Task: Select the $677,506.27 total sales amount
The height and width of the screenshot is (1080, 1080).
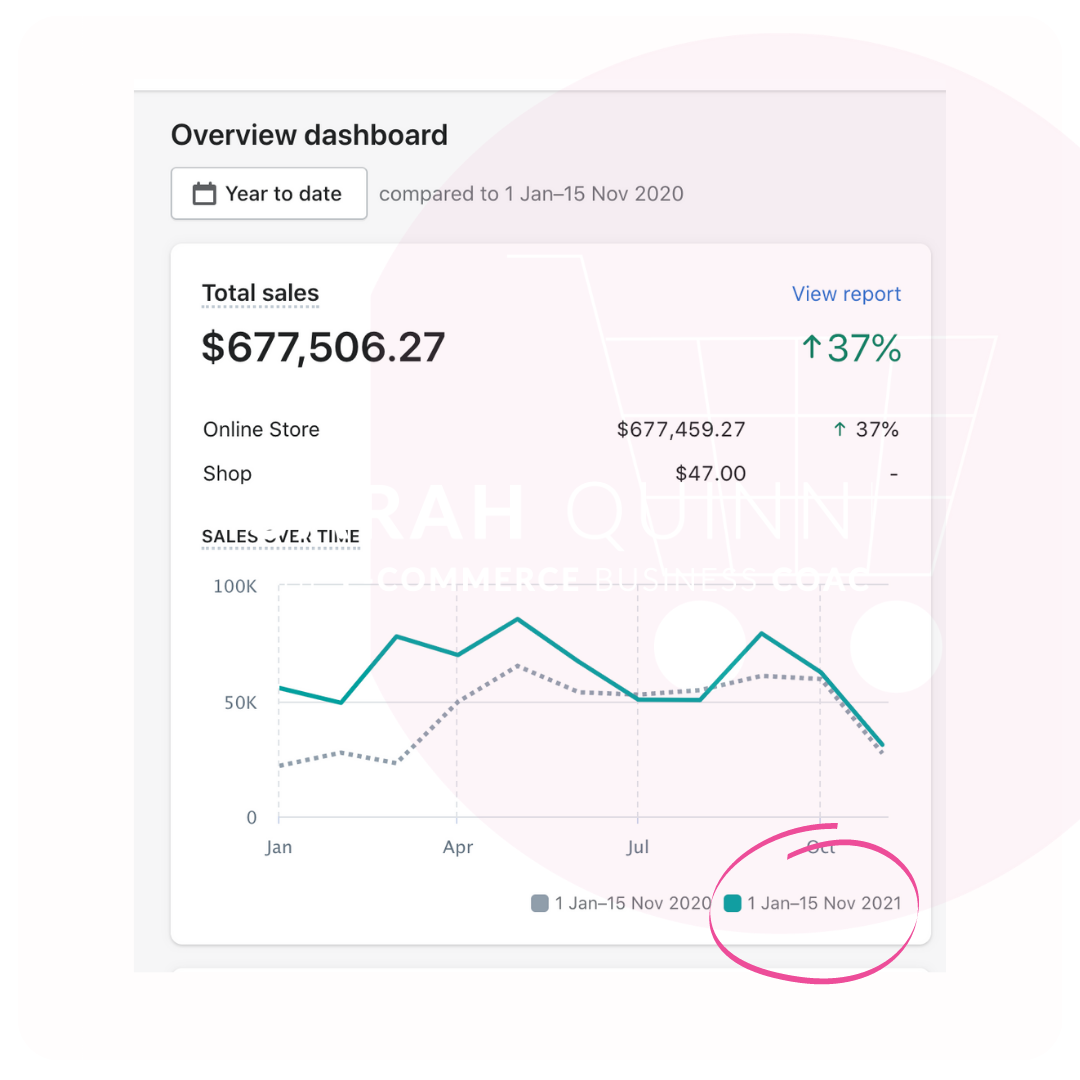Action: (x=323, y=347)
